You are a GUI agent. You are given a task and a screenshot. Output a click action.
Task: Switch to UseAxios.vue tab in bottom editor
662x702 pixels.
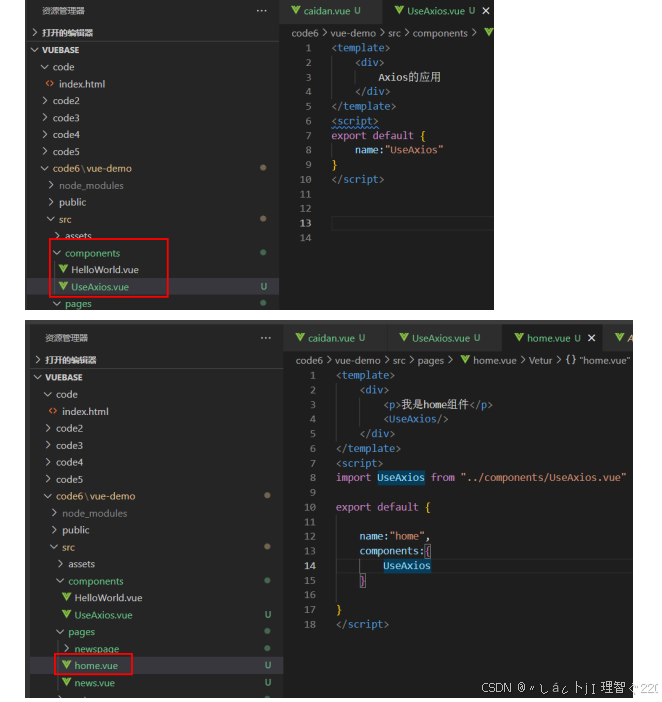coord(446,338)
